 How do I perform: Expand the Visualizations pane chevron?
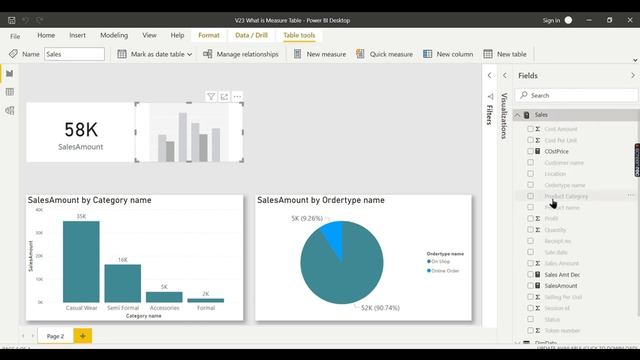coord(505,76)
